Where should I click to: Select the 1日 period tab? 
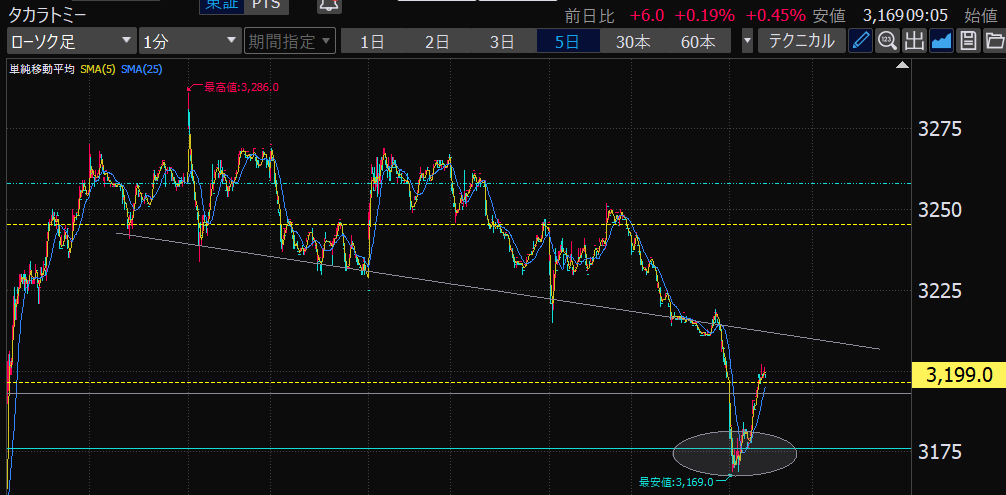[x=372, y=41]
